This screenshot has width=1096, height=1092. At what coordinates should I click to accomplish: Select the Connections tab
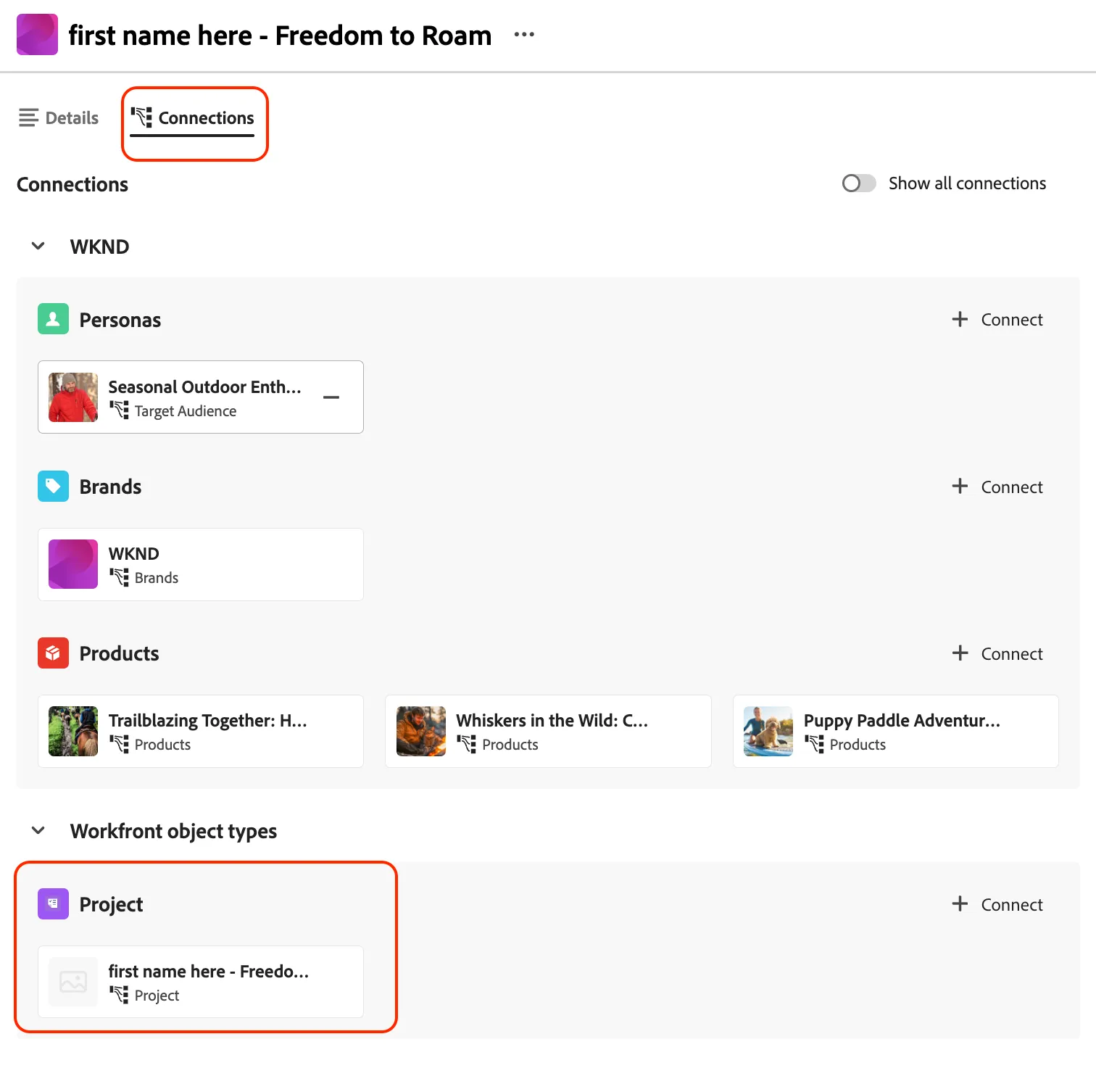tap(192, 118)
